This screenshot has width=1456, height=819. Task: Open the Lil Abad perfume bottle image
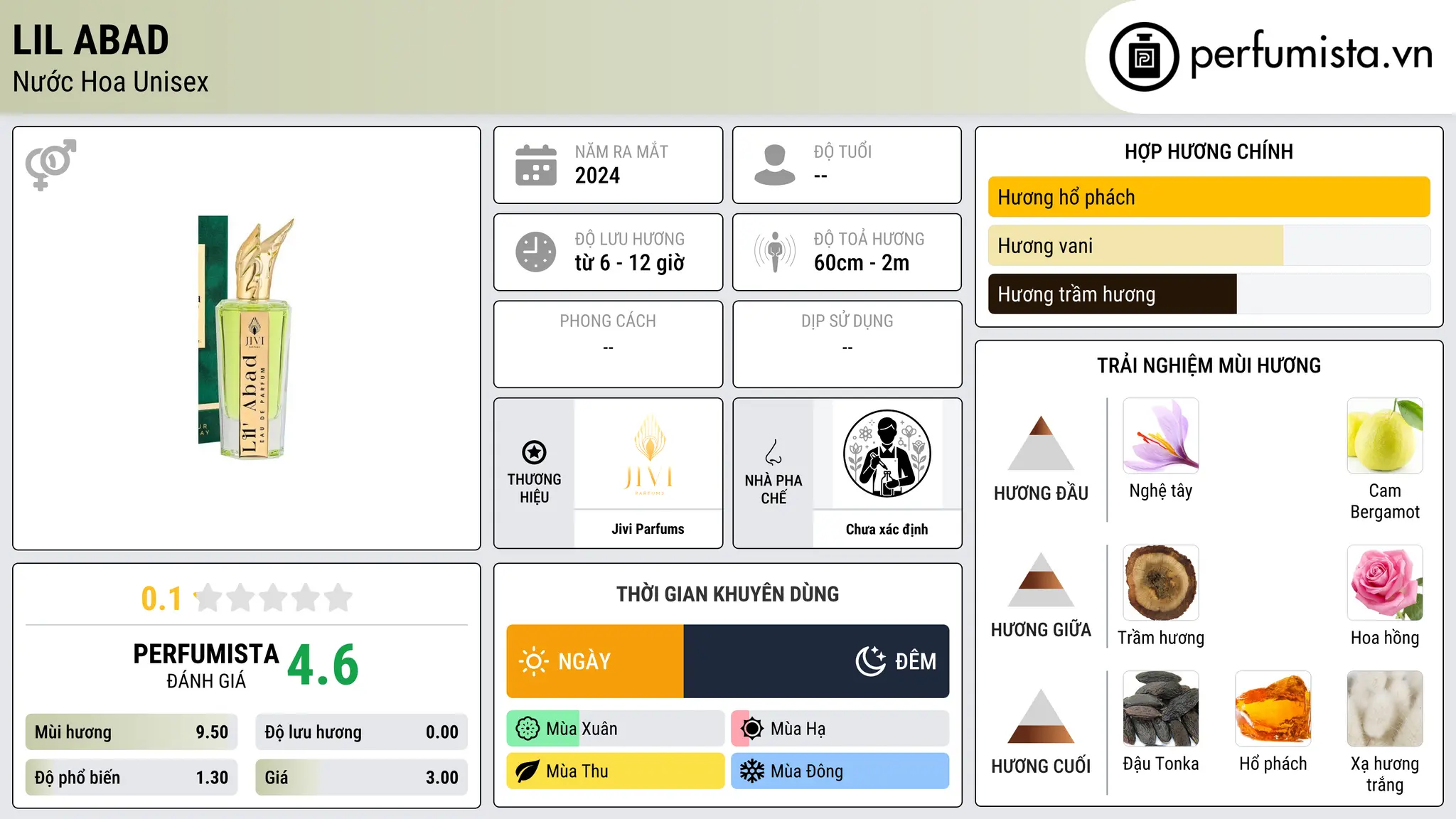tap(246, 338)
